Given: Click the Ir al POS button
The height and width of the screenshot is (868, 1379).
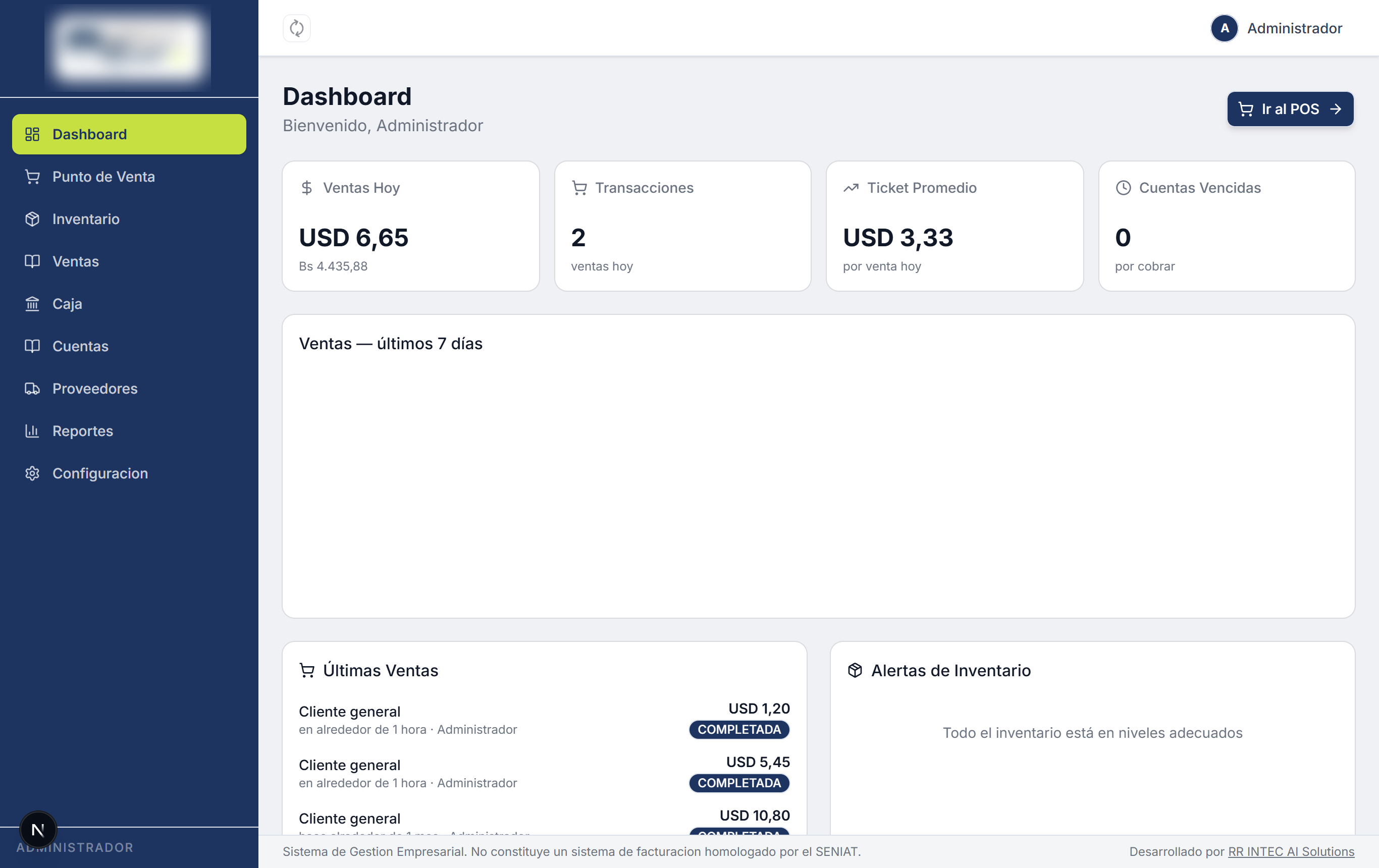Looking at the screenshot, I should [x=1290, y=109].
